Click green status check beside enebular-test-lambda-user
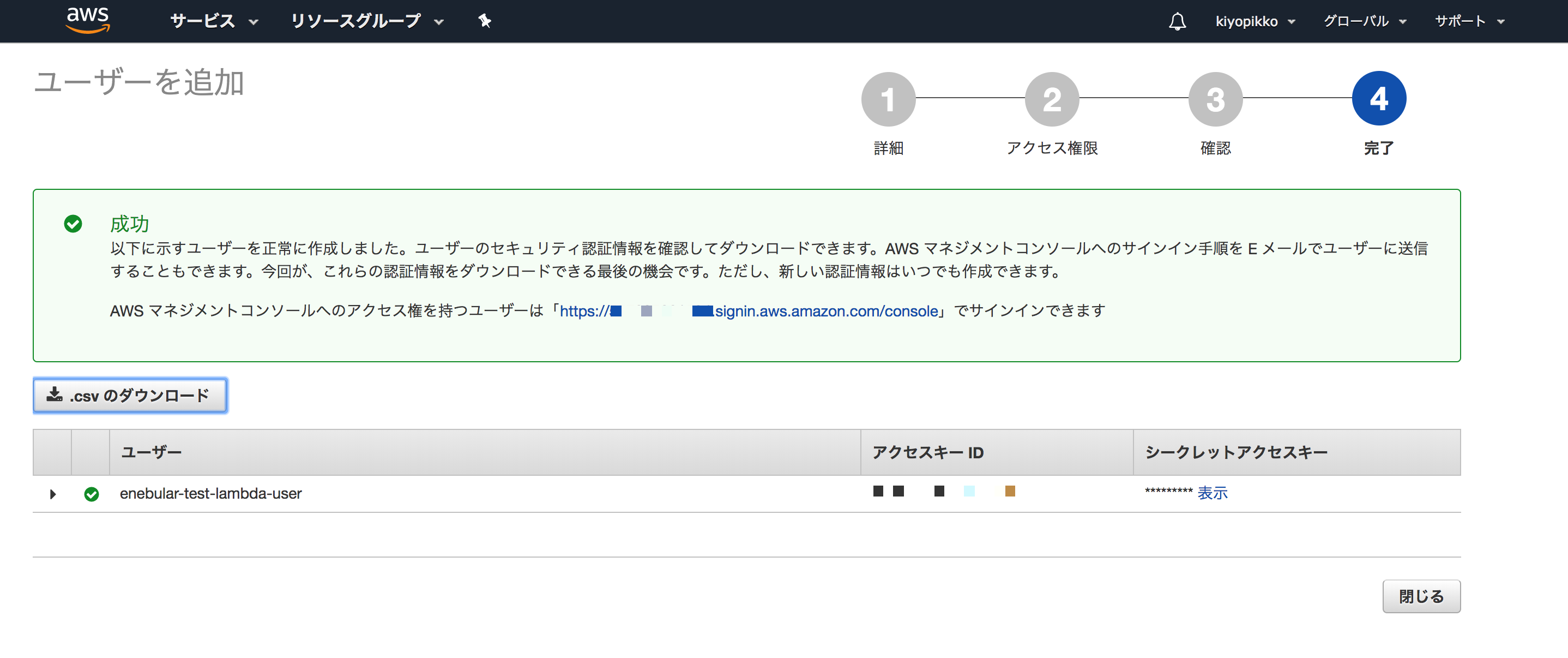This screenshot has width=1568, height=658. 91,493
